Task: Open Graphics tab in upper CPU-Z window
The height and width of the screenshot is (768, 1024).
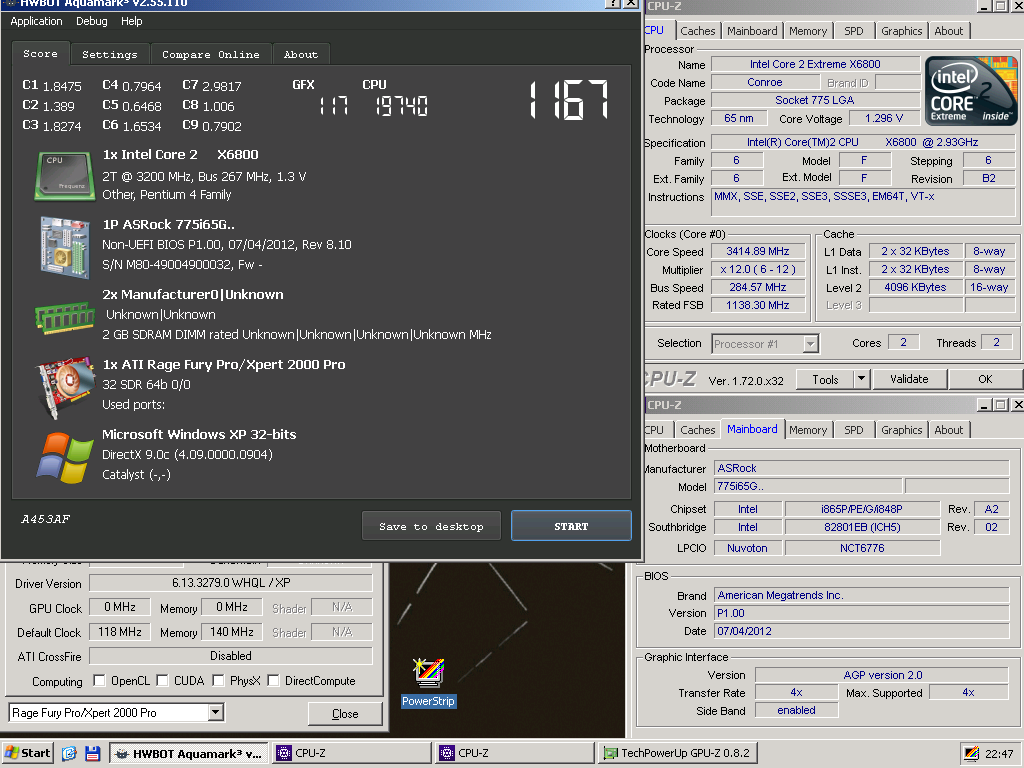Action: (x=901, y=31)
